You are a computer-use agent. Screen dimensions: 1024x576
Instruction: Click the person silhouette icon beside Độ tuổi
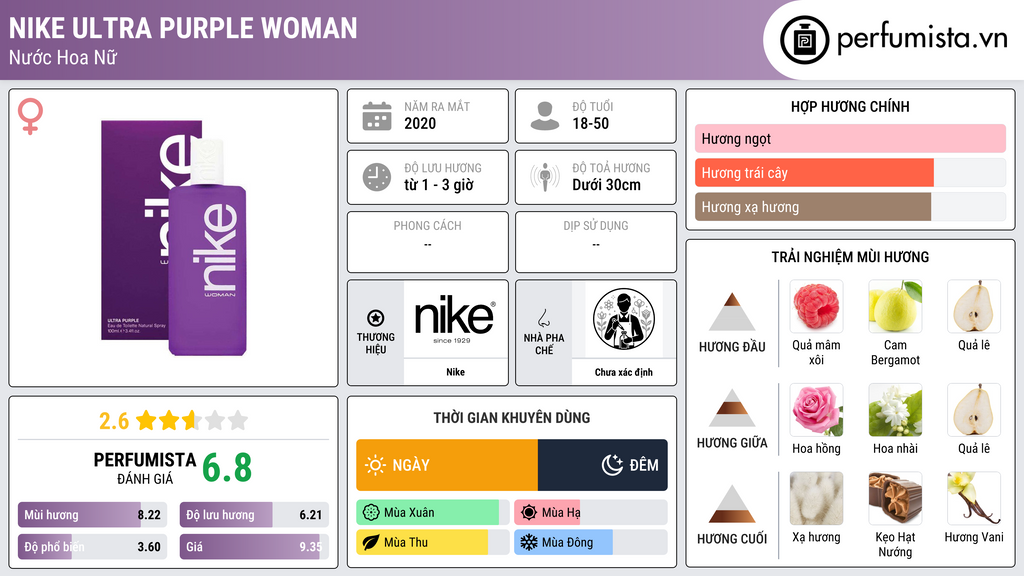[x=545, y=116]
